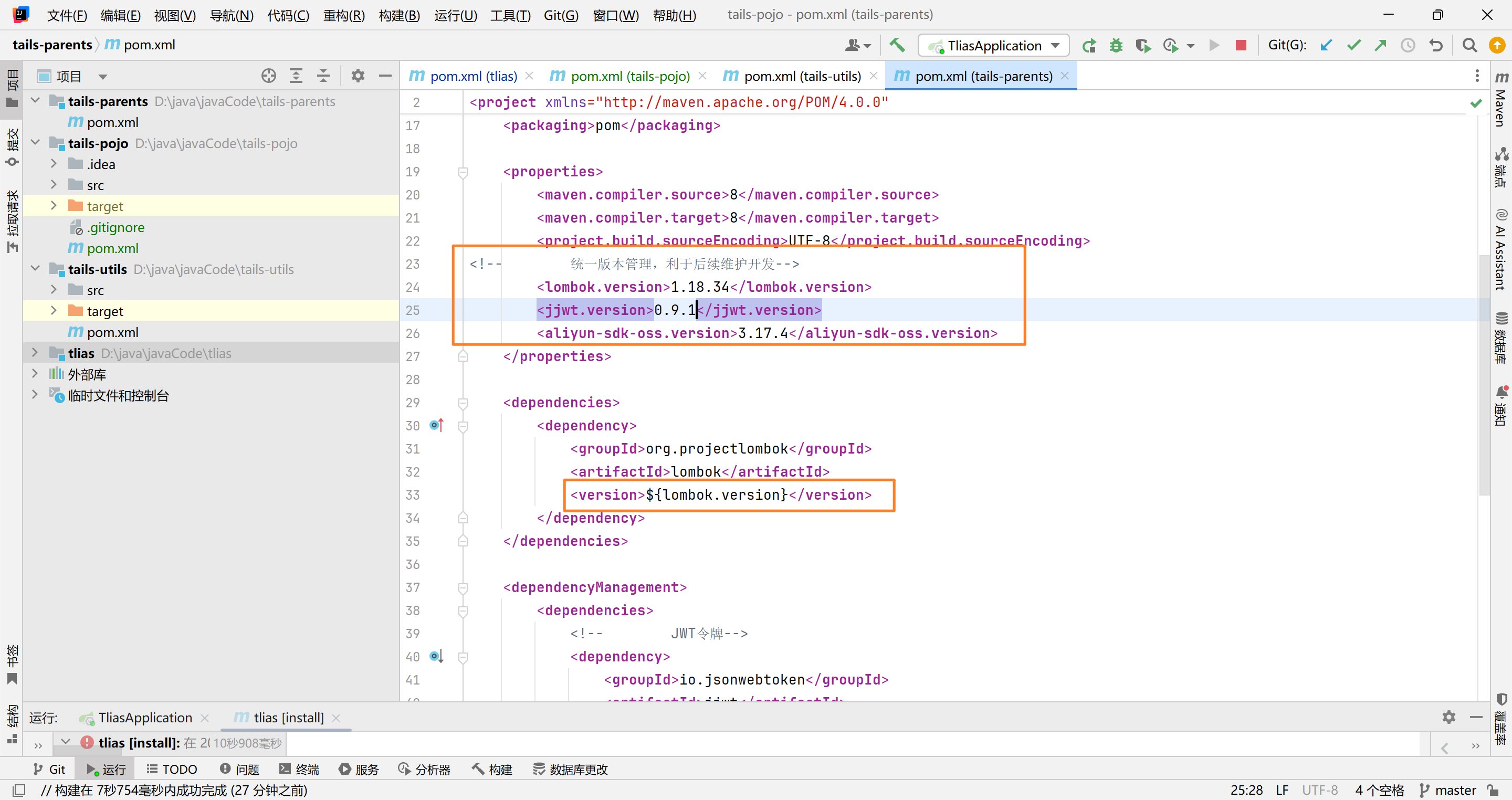
Task: Open TliasApplication run configuration dropdown
Action: 995,45
